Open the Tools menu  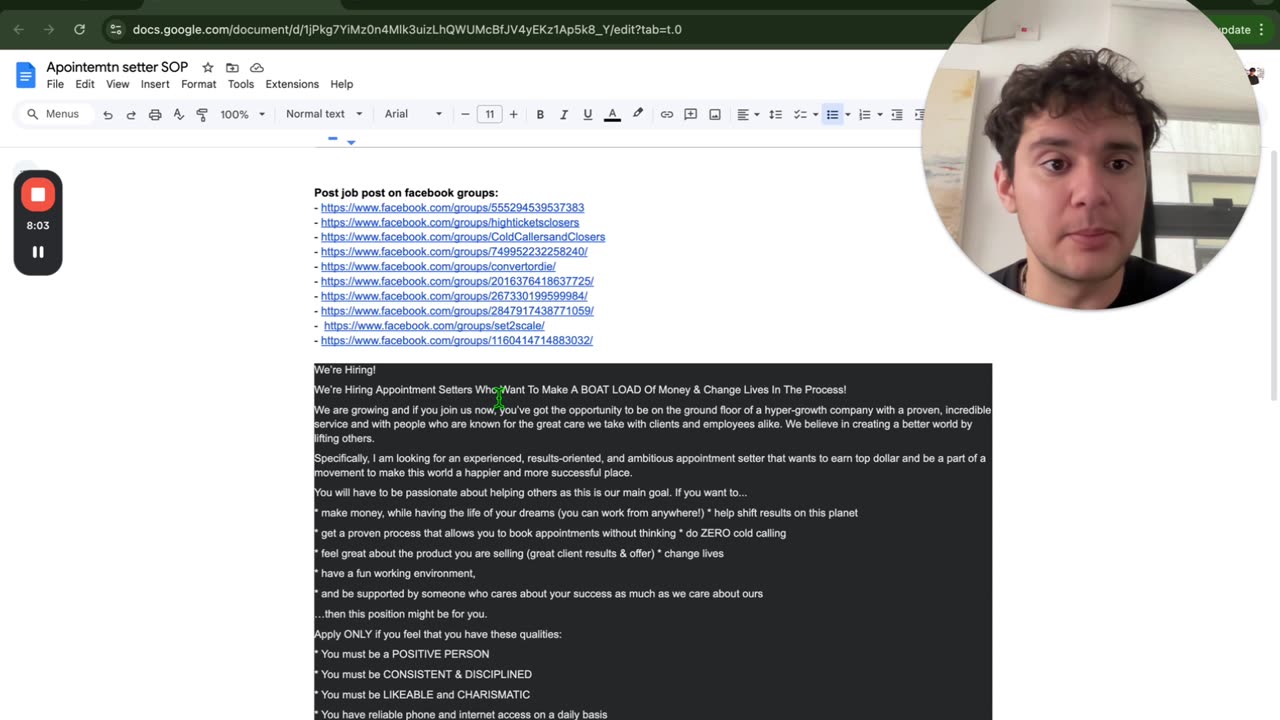click(241, 84)
